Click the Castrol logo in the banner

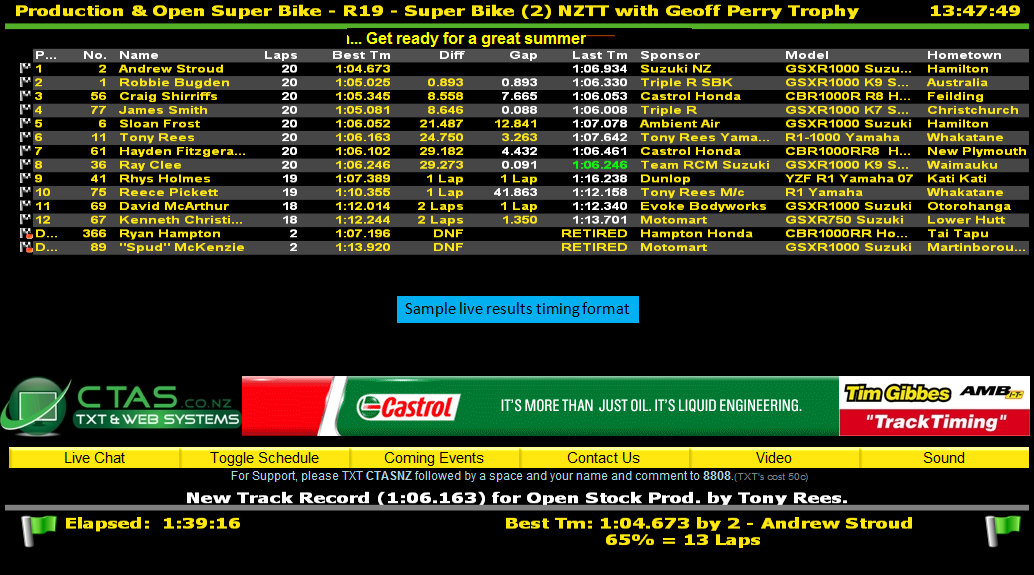[x=409, y=407]
